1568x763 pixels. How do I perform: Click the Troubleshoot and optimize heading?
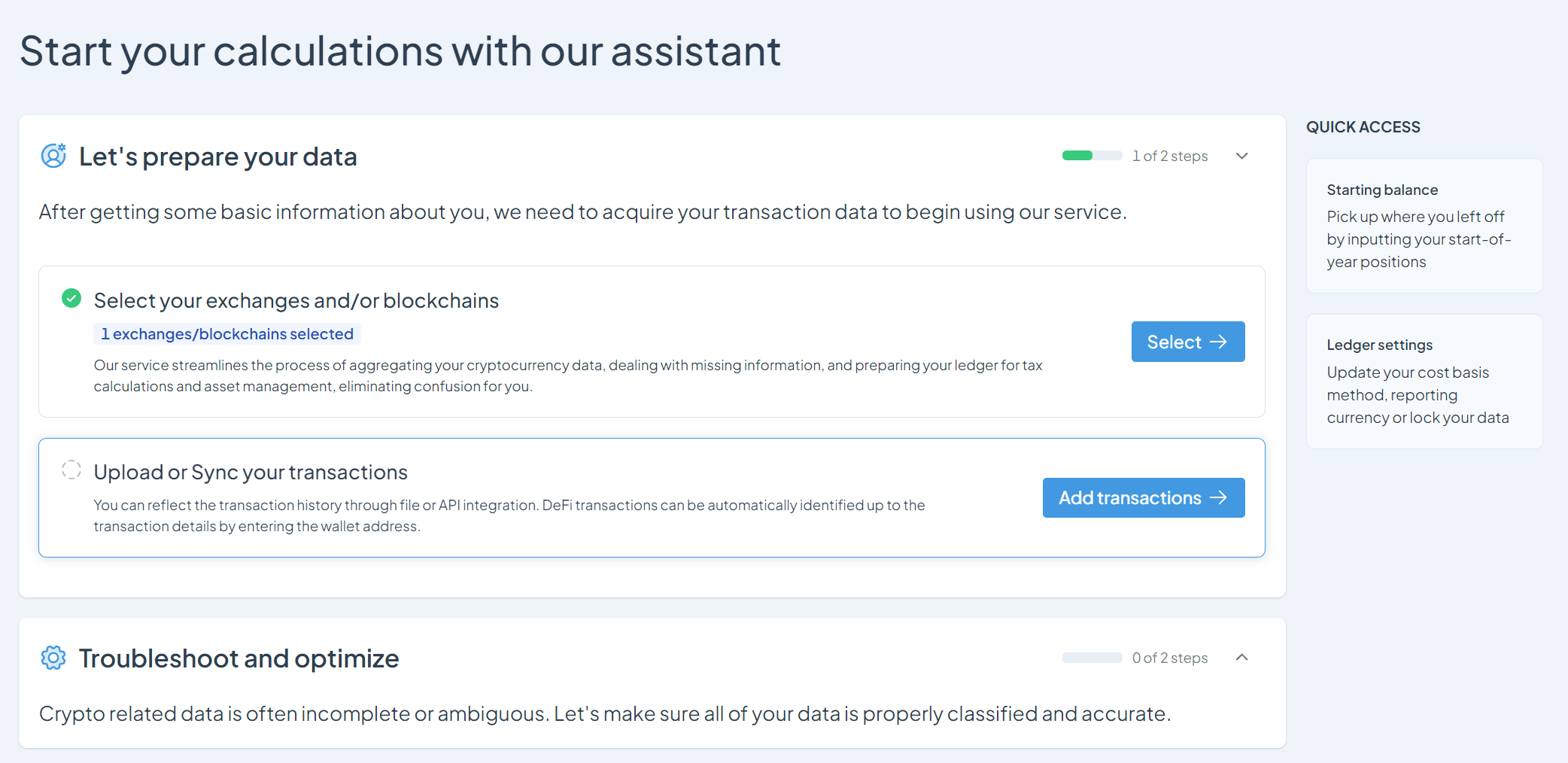tap(239, 658)
